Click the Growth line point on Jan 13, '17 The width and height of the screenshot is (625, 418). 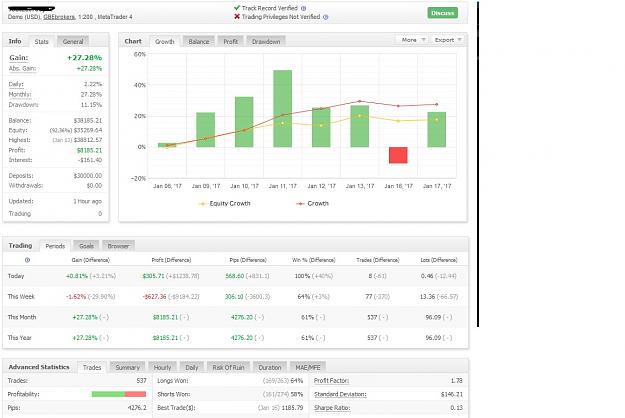click(x=360, y=101)
